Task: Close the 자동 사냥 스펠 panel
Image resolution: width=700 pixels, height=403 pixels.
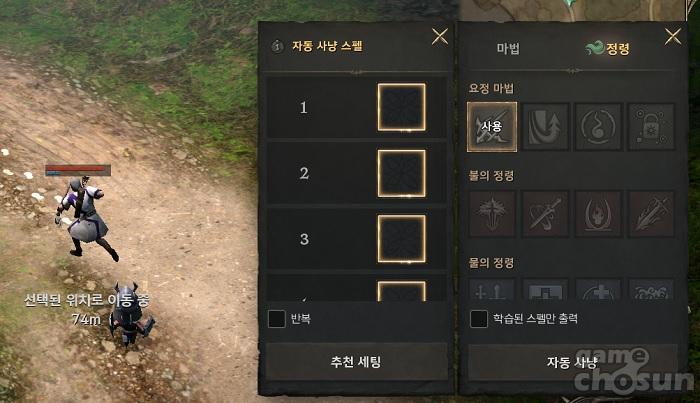Action: 440,37
